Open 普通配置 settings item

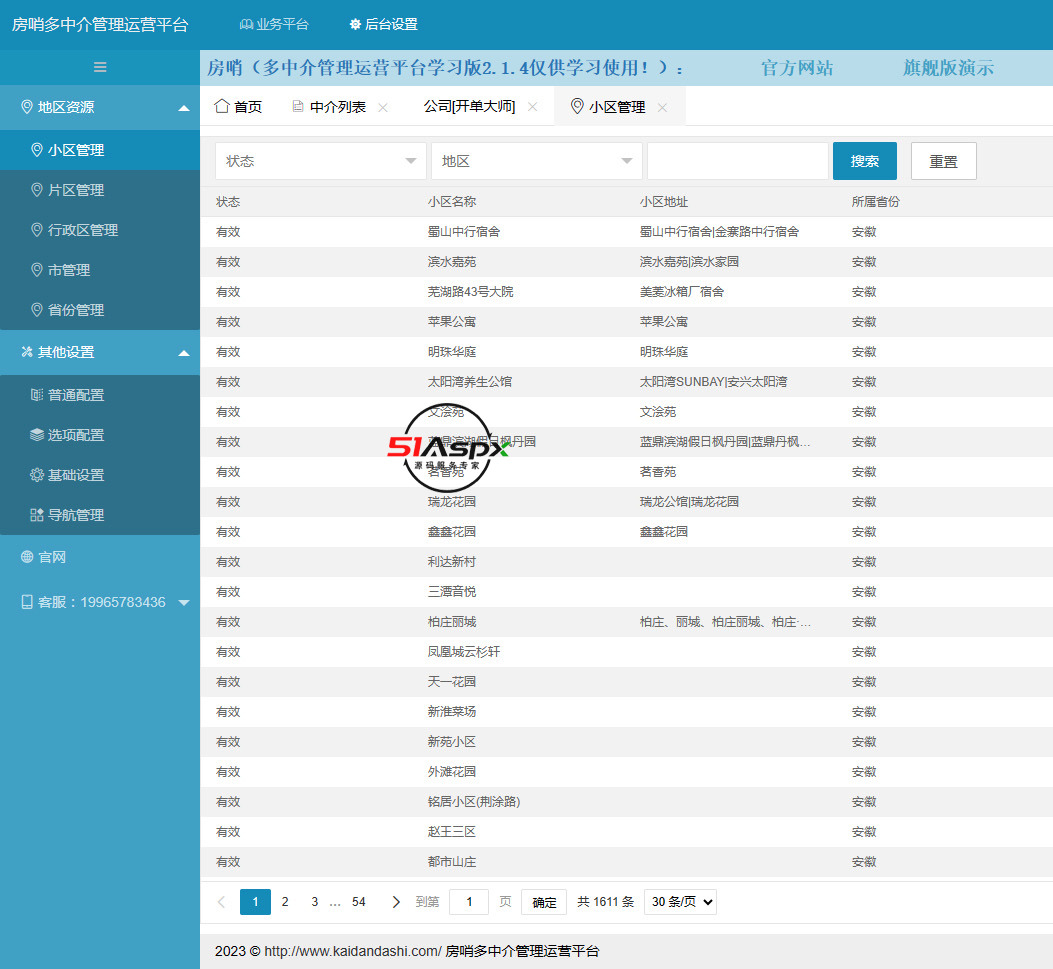[75, 395]
